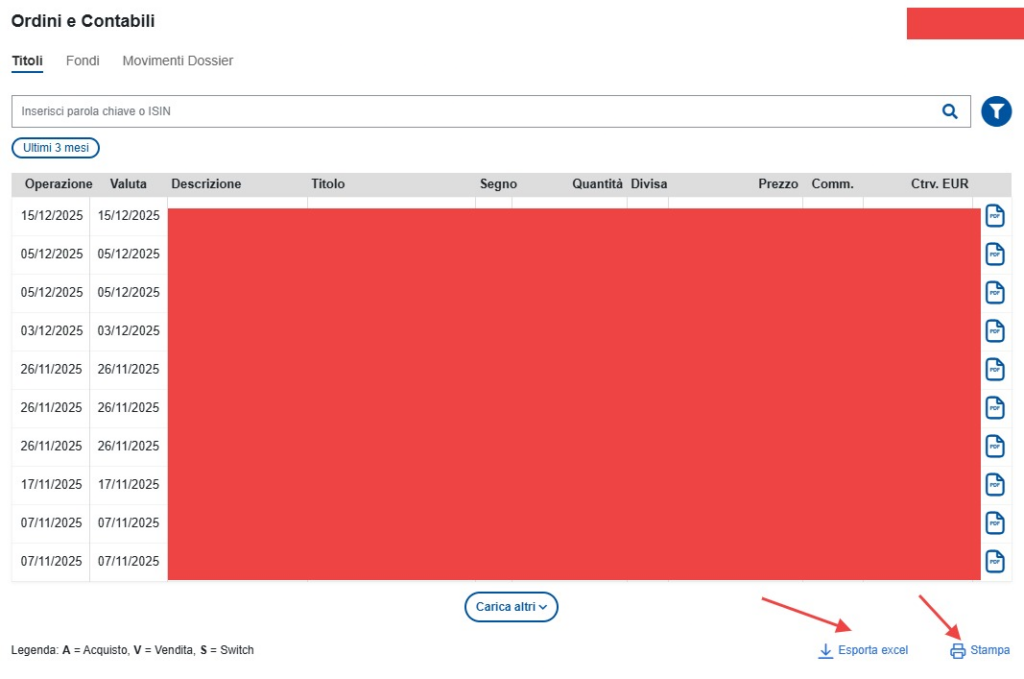Click the Prezzo column header
The width and height of the screenshot is (1024, 679).
pos(778,184)
